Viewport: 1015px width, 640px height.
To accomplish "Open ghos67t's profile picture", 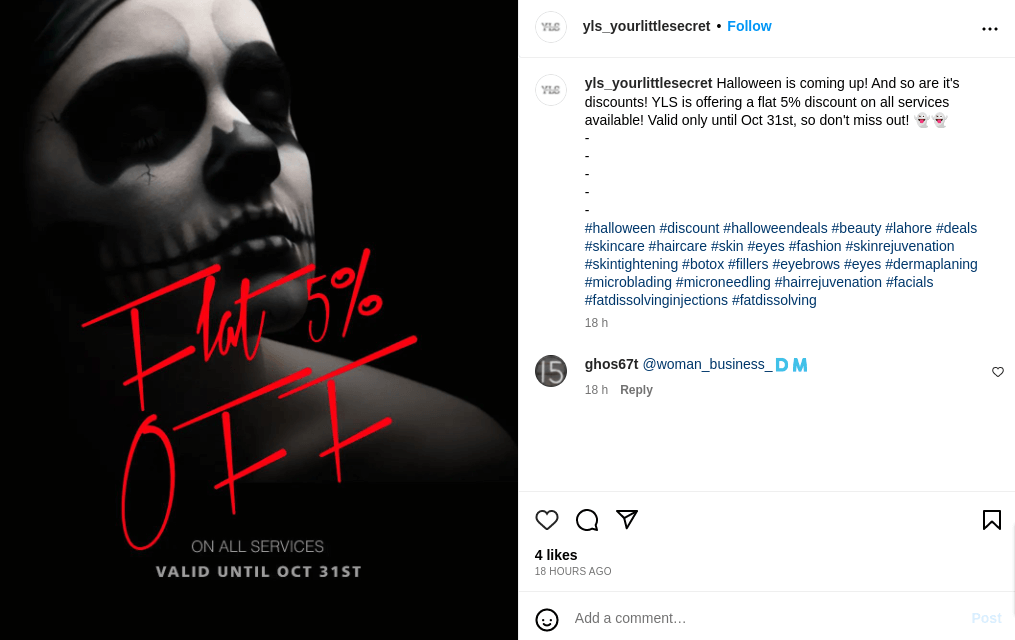I will coord(551,371).
